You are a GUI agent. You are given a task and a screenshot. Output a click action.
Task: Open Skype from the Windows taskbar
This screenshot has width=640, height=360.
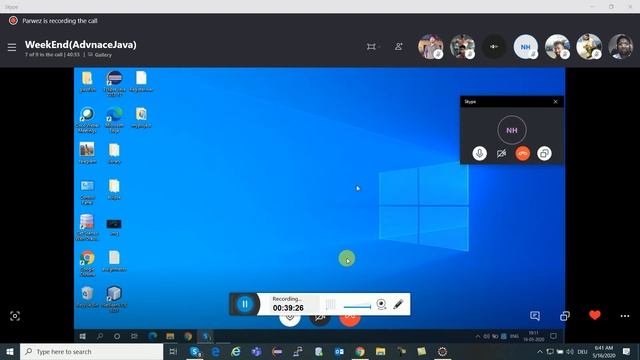[195, 351]
